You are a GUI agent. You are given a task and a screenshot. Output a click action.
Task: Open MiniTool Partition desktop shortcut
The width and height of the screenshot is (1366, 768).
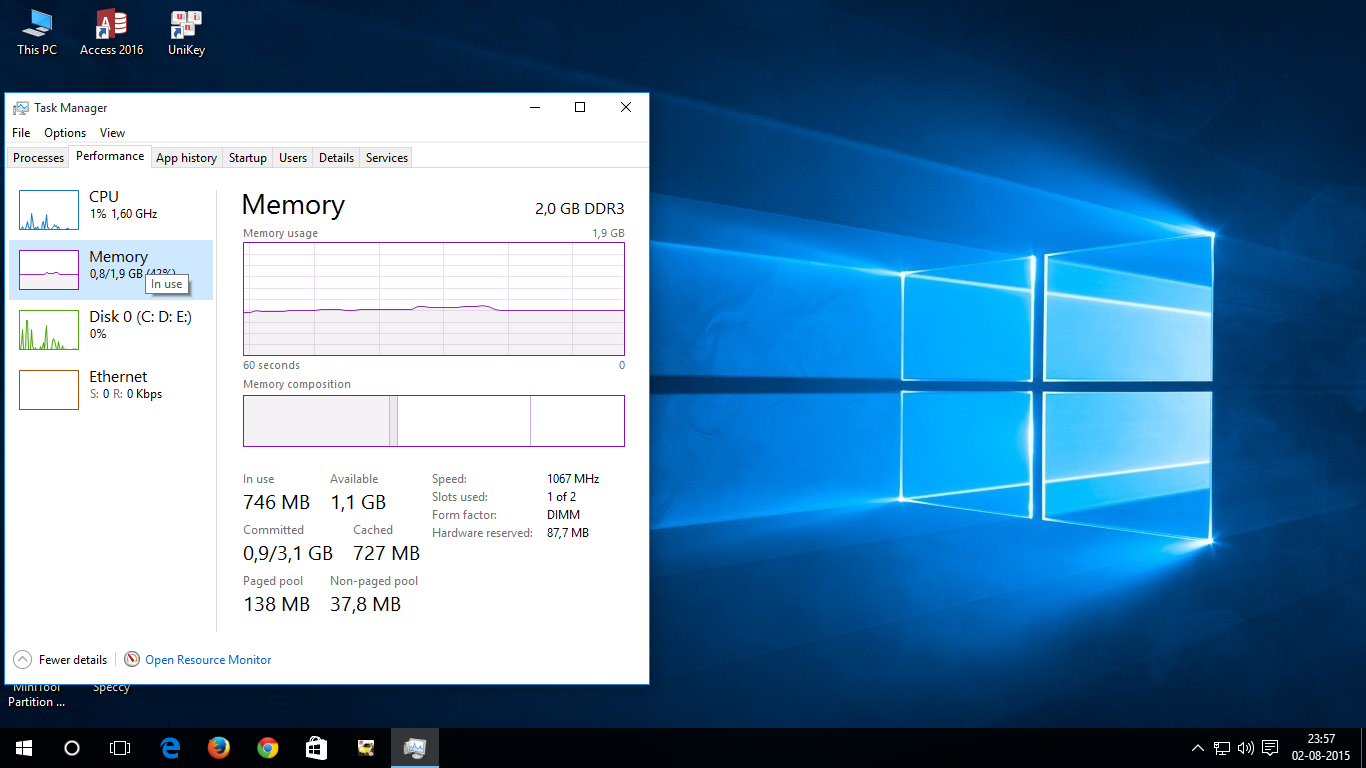point(37,695)
